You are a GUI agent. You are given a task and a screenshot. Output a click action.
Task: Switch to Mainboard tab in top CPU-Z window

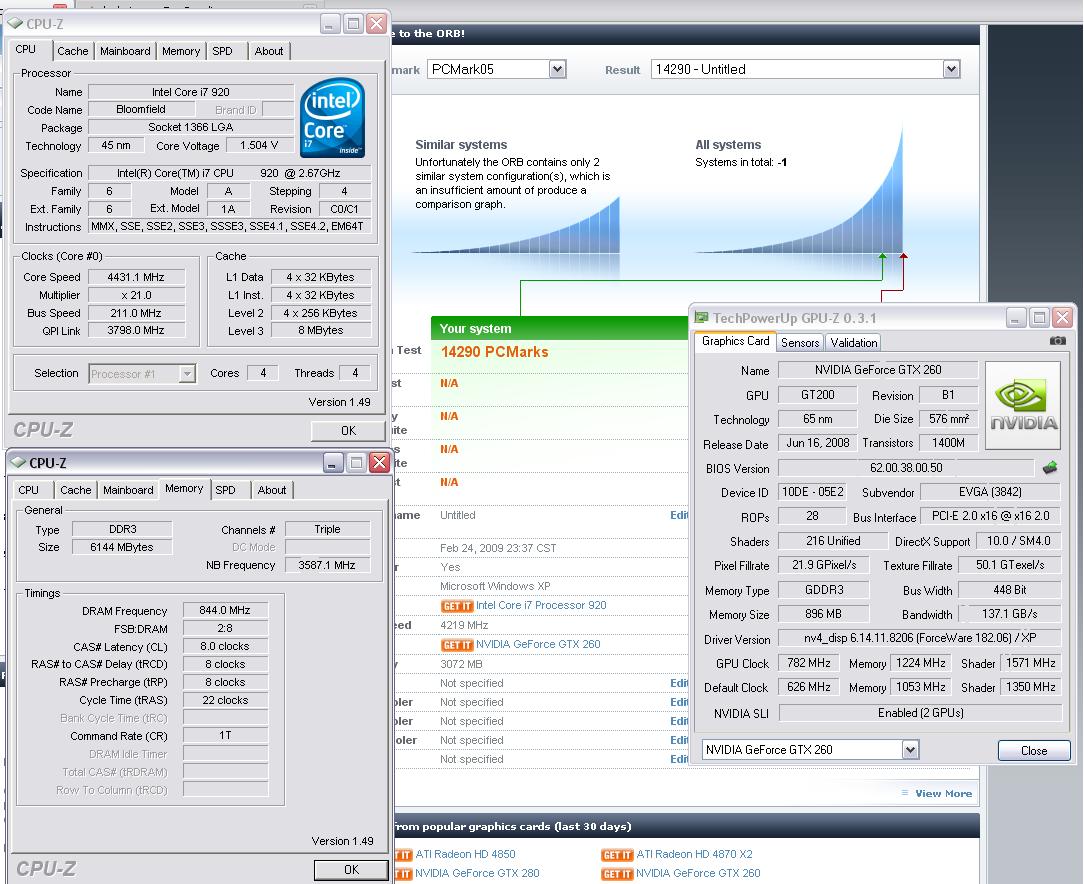(x=125, y=51)
